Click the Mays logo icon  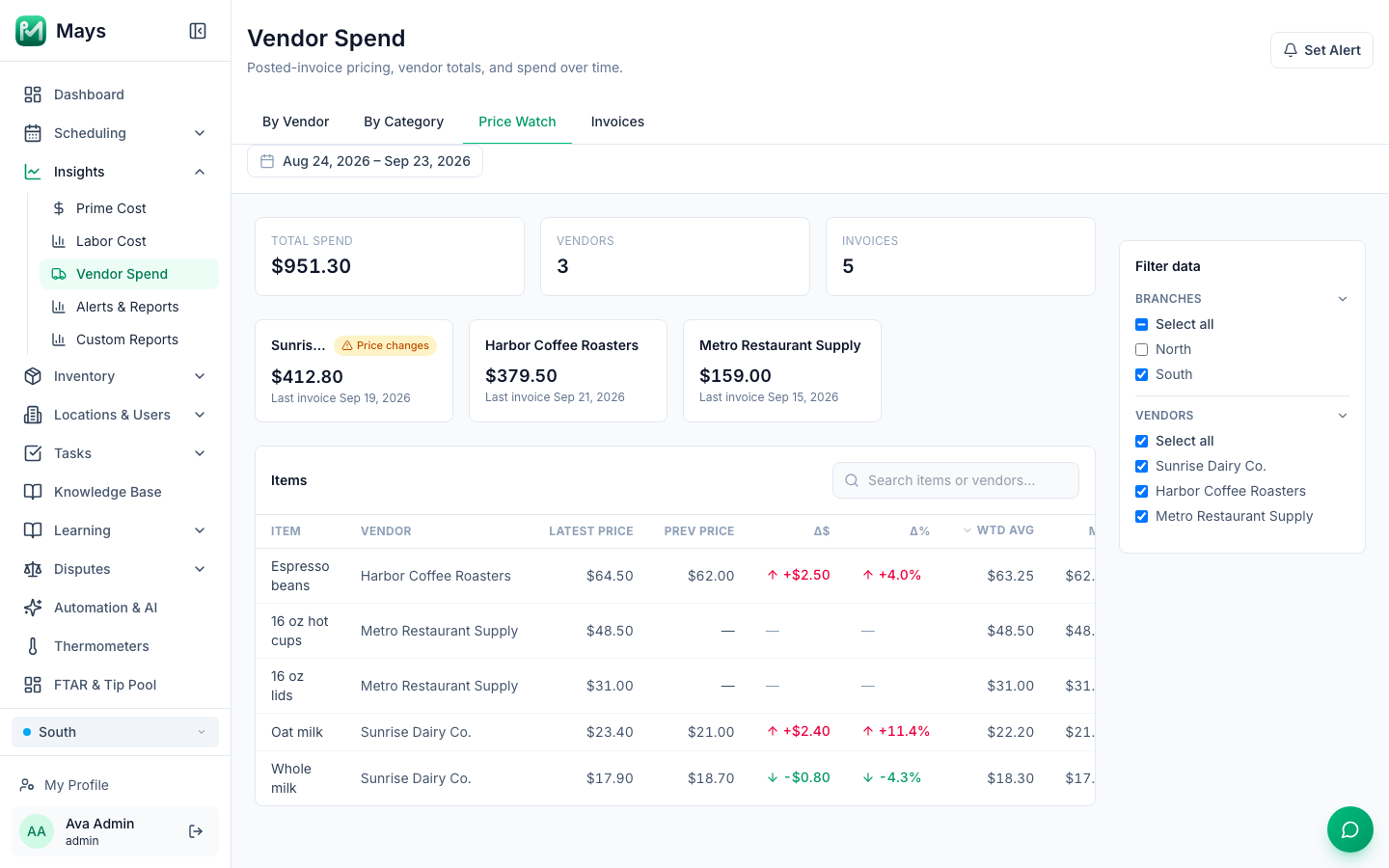31,31
